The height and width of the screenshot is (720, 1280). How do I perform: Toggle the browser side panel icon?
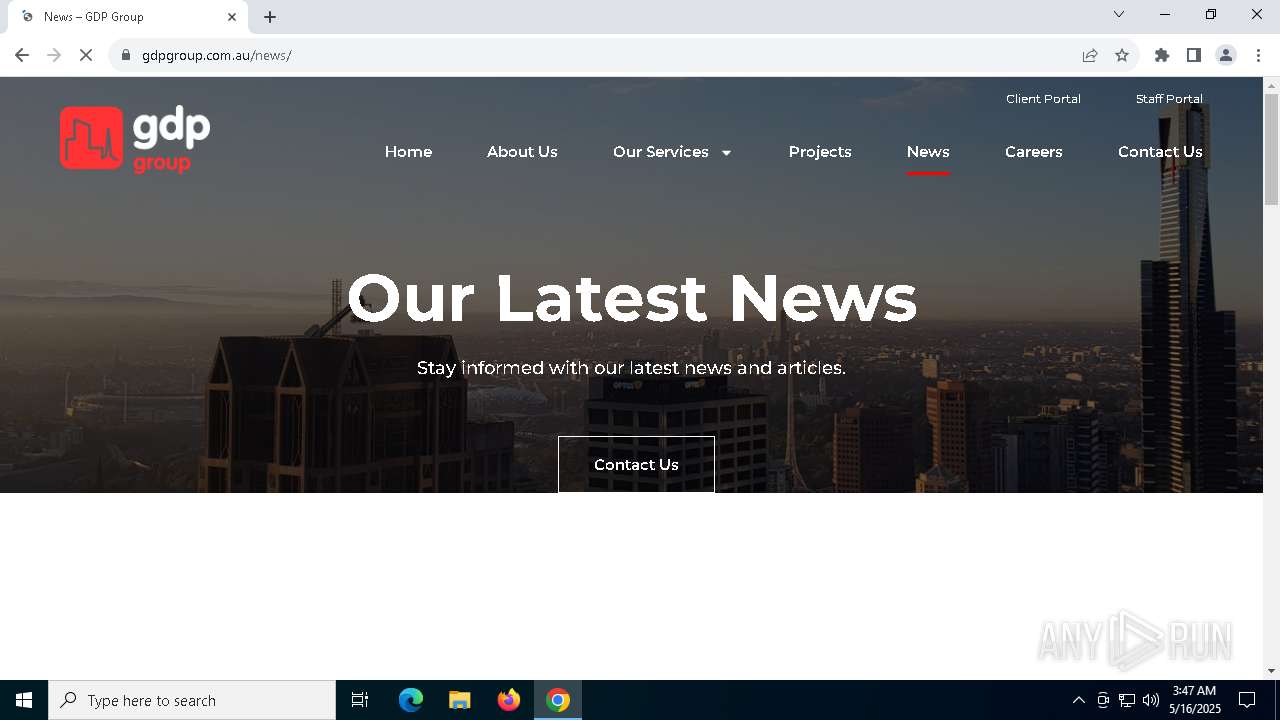pyautogui.click(x=1194, y=55)
